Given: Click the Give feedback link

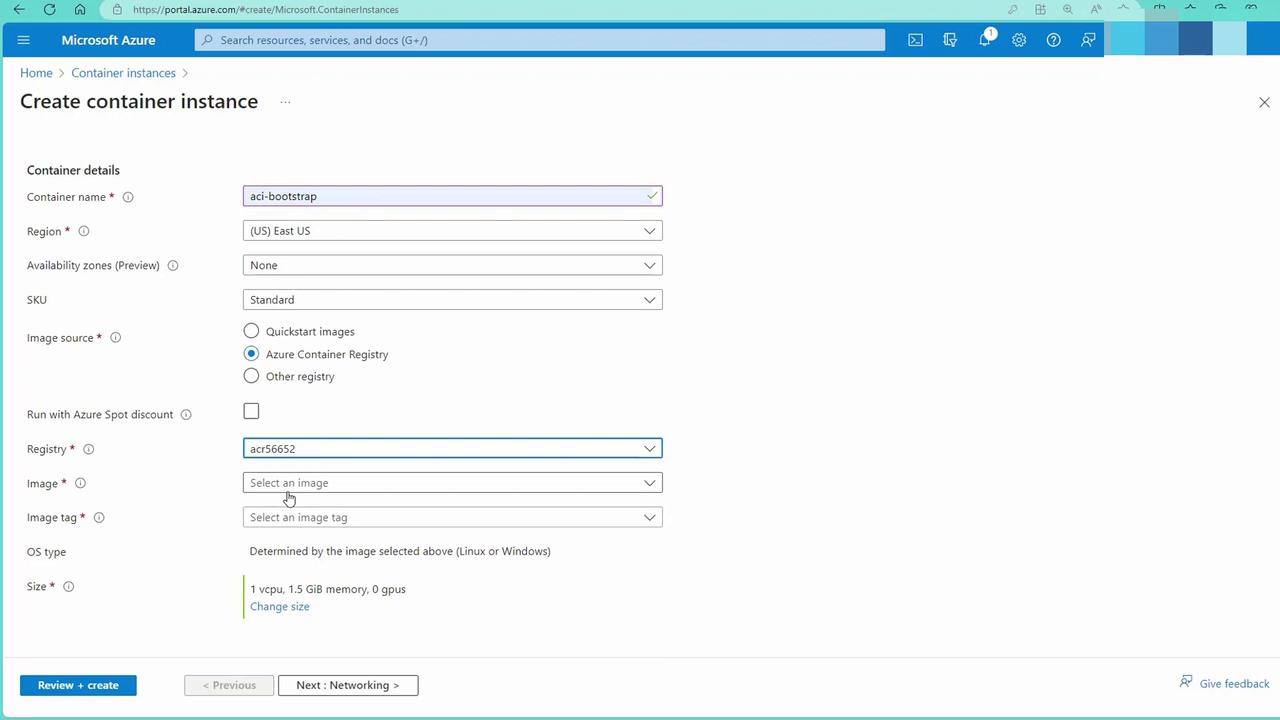Looking at the screenshot, I should pyautogui.click(x=1225, y=683).
